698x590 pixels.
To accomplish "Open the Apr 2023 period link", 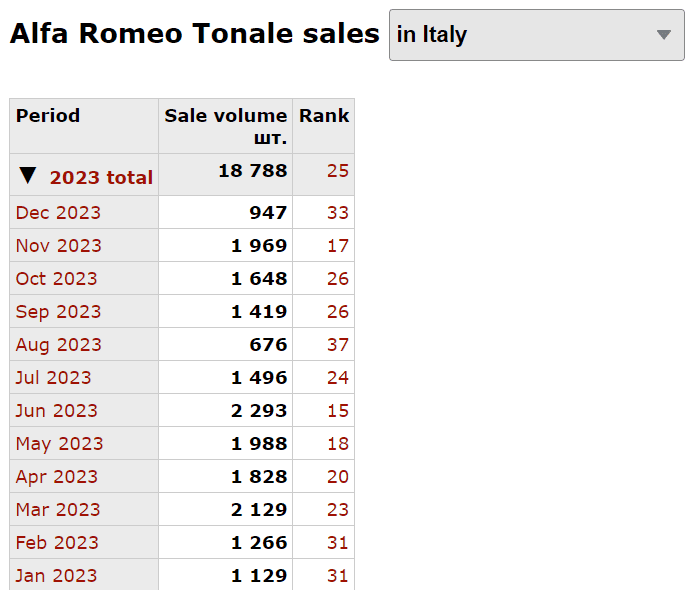I will [x=57, y=477].
